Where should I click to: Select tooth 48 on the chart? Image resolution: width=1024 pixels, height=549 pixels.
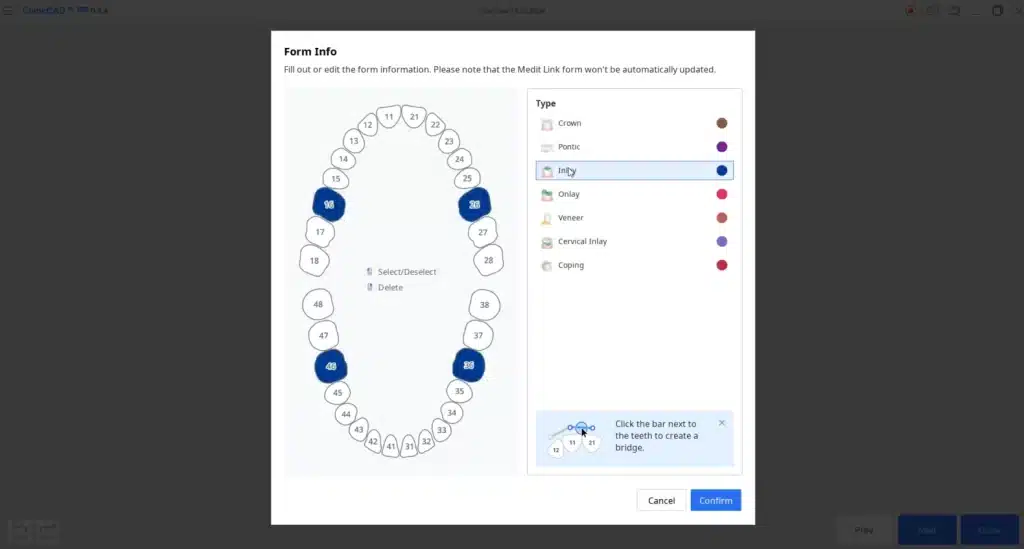(x=318, y=305)
